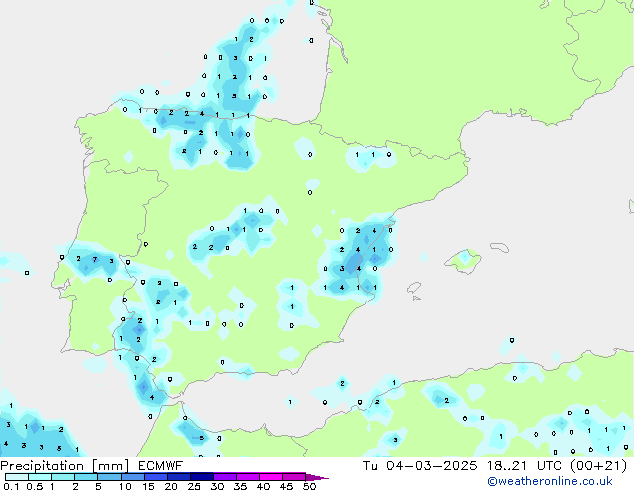This screenshot has height=490, width=634.
Task: Click the Mallorca island on the map
Action: (x=463, y=261)
